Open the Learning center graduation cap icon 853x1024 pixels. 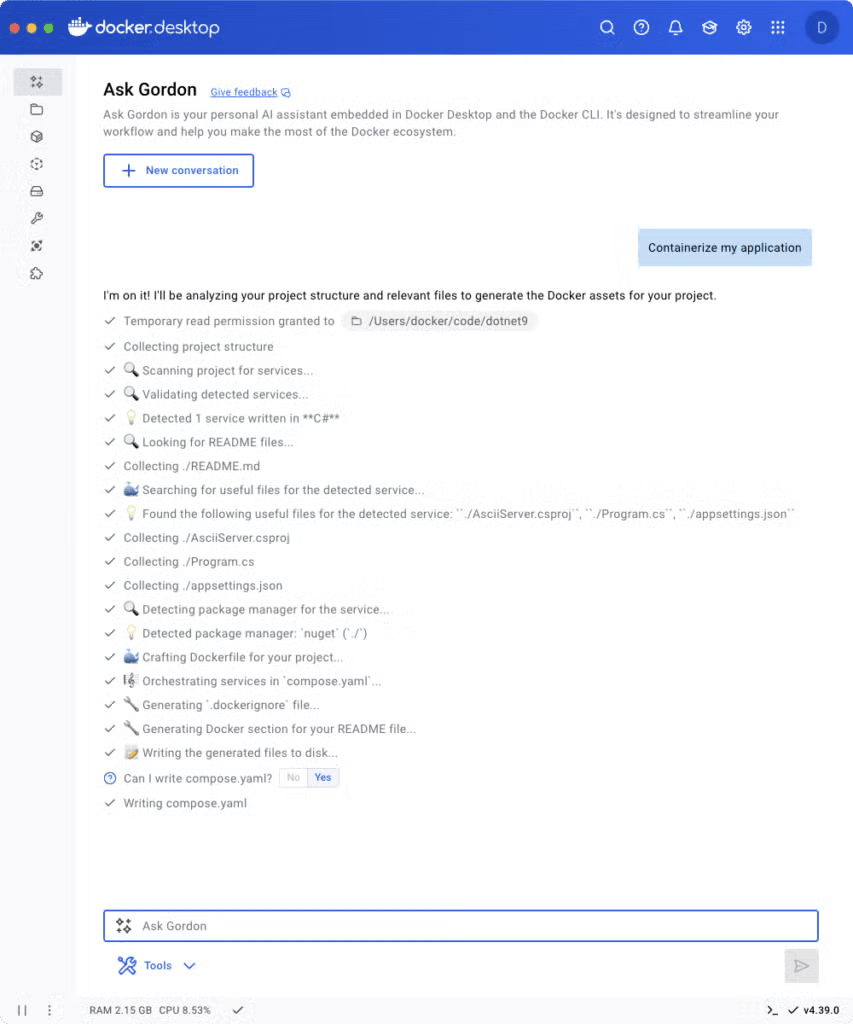[x=709, y=27]
